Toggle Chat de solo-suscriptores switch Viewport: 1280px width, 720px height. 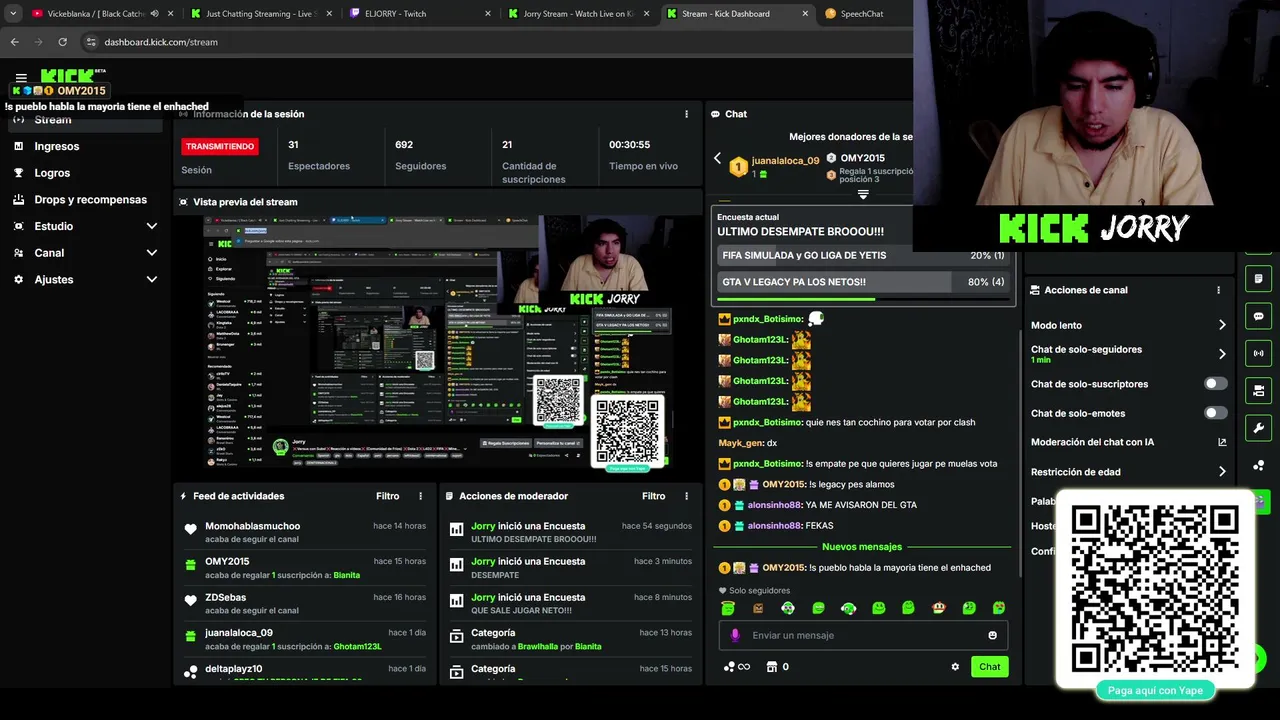(1215, 384)
